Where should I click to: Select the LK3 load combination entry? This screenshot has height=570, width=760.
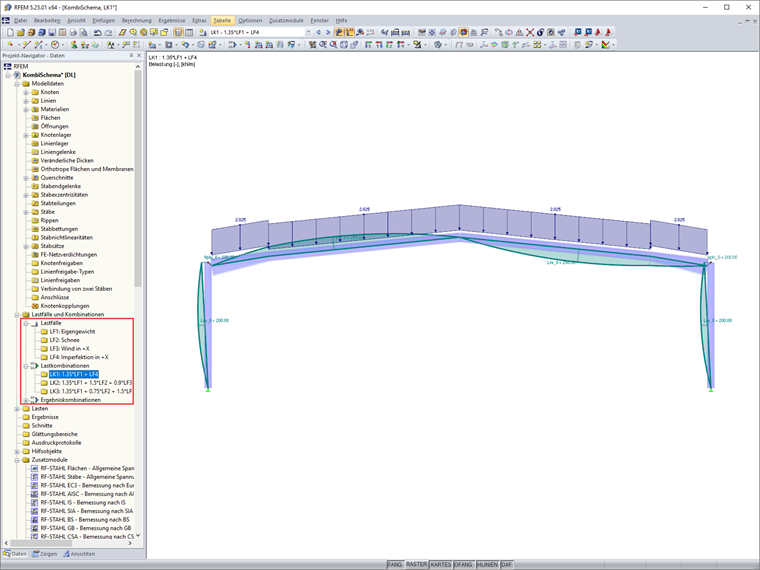tap(91, 391)
